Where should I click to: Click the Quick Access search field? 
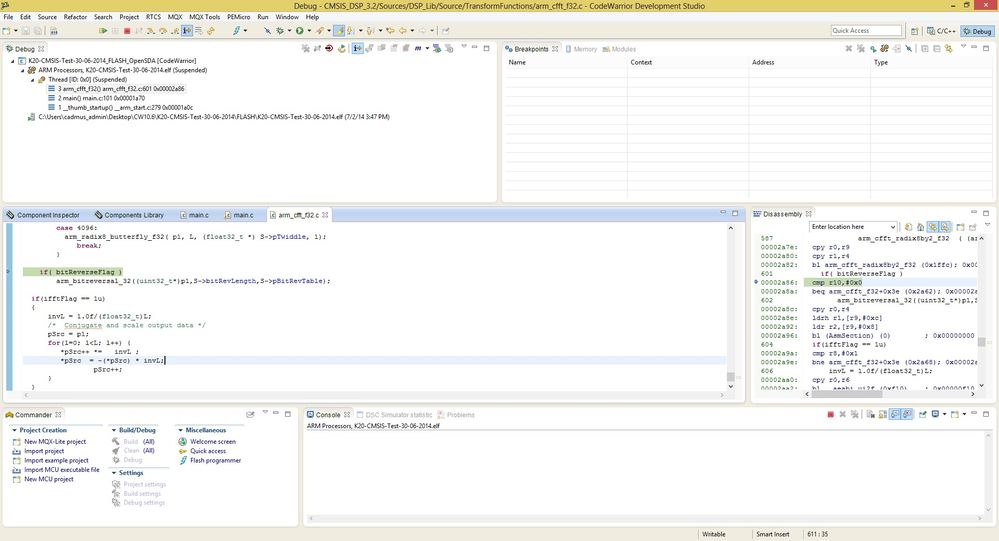click(x=866, y=31)
